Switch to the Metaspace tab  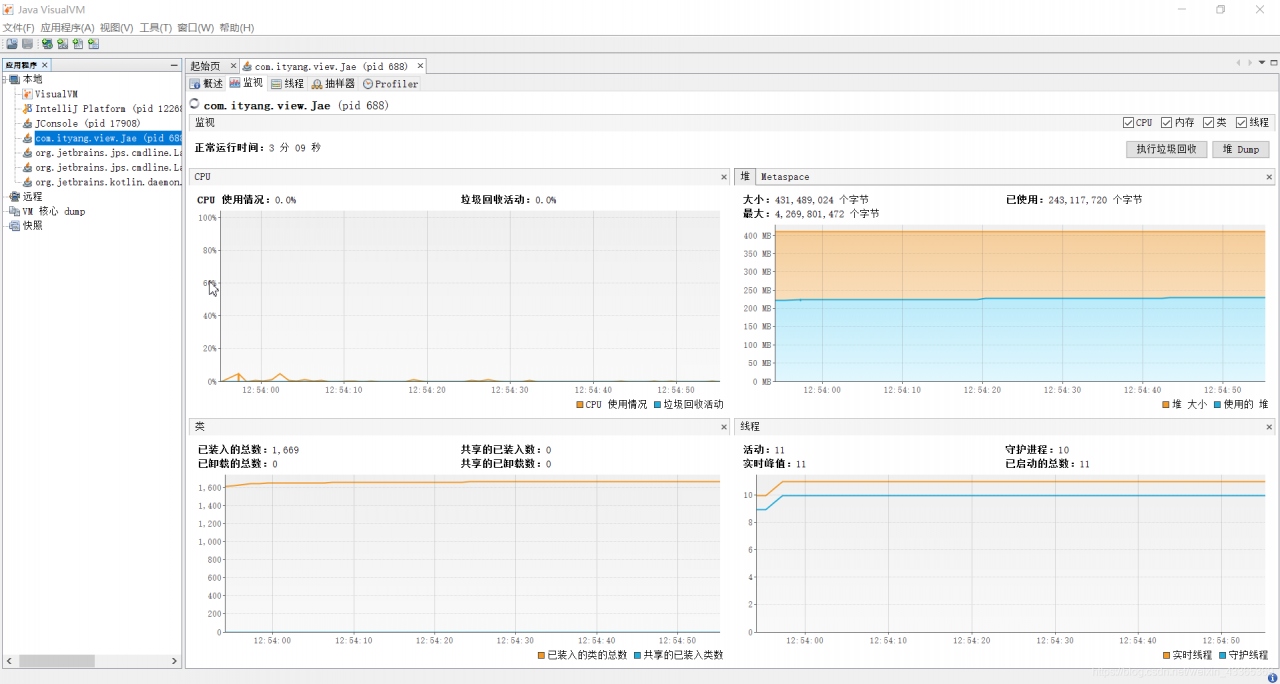pyautogui.click(x=785, y=177)
